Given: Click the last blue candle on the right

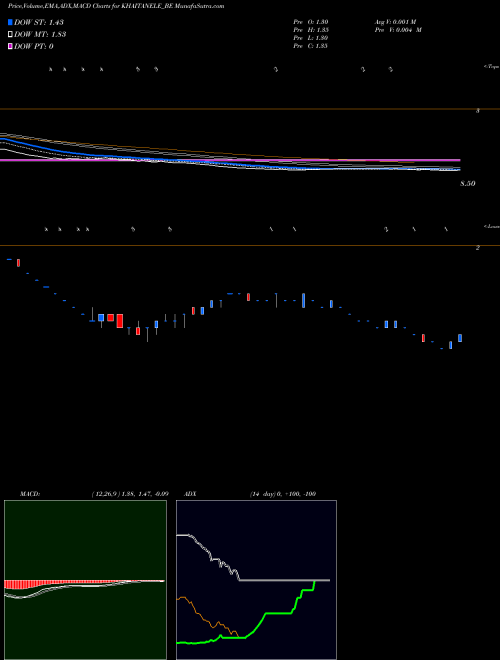Looking at the screenshot, I should coord(460,338).
